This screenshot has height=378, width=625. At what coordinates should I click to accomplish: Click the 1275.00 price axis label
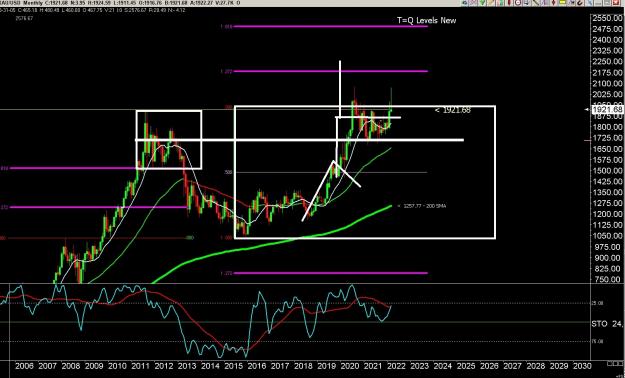[x=607, y=203]
